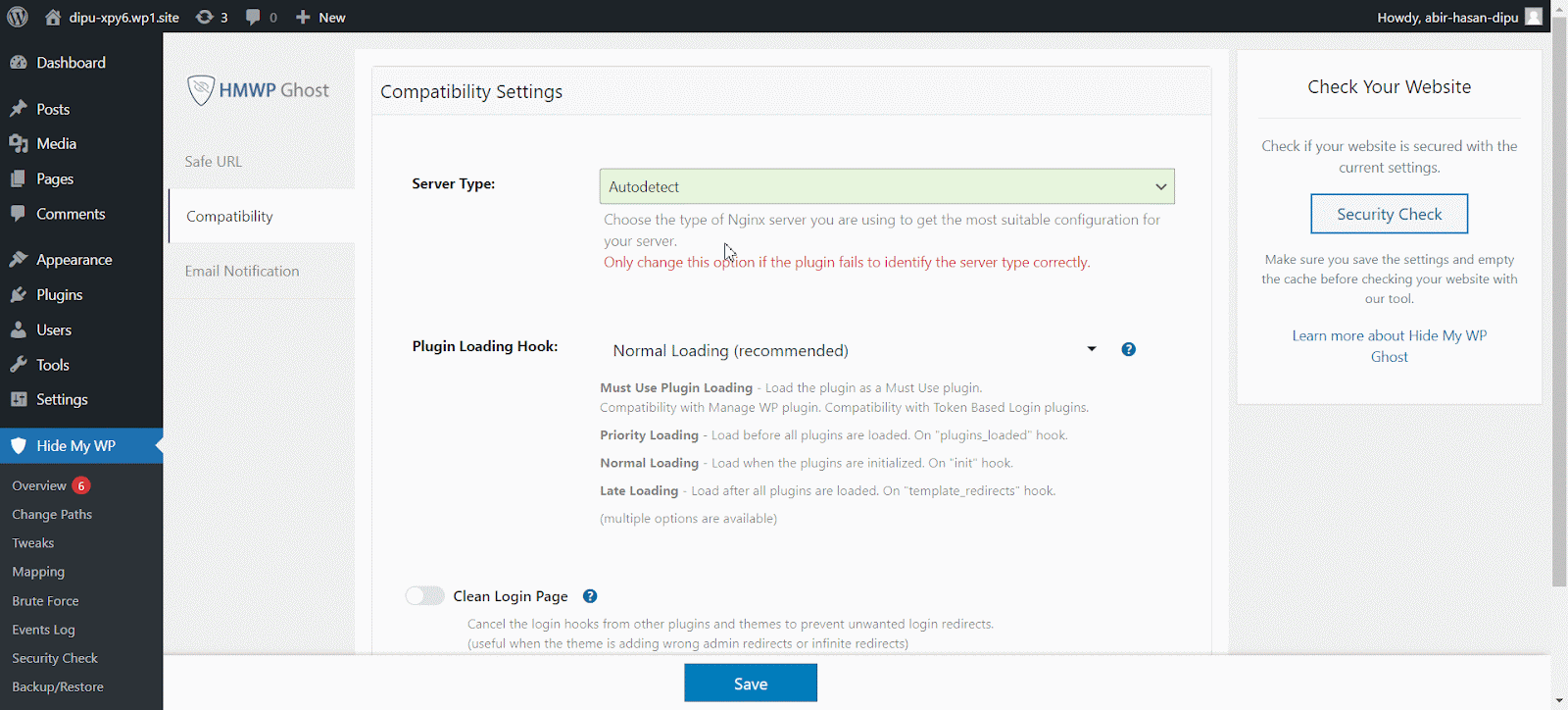Open the Plugin Loading Hook dropdown

pos(856,350)
